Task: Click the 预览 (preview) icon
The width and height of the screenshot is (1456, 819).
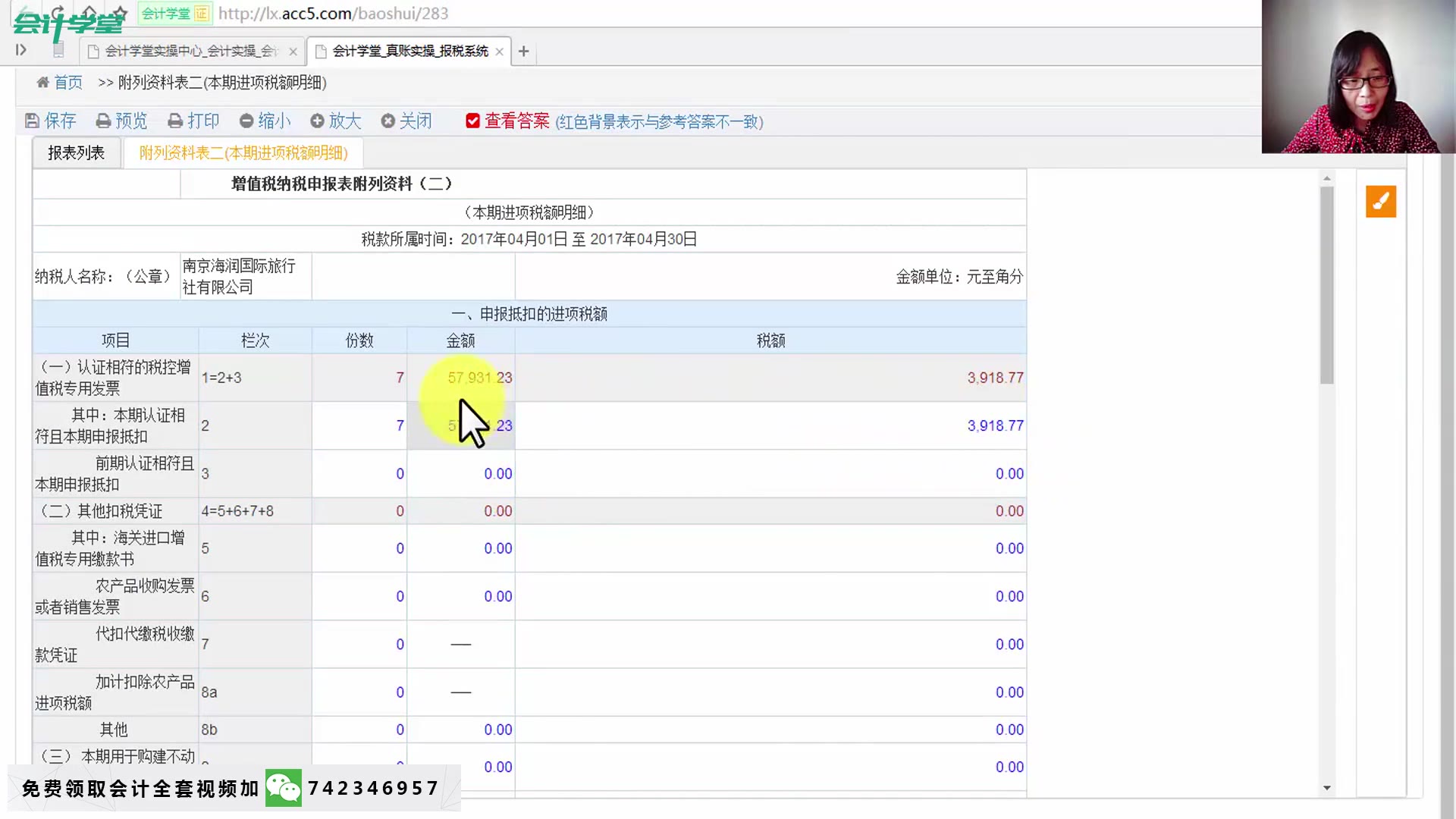Action: (x=102, y=121)
